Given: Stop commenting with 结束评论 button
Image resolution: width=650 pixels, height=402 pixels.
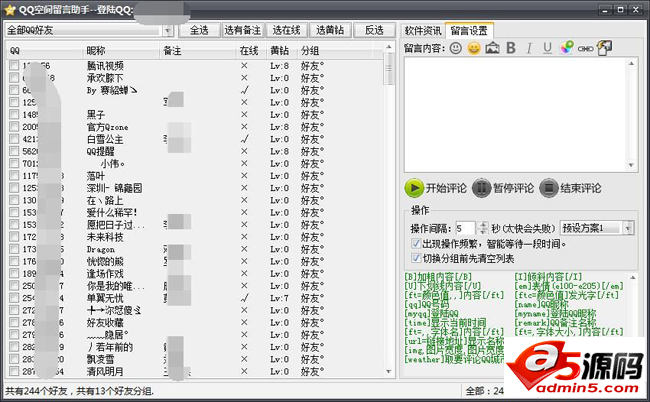Looking at the screenshot, I should (x=570, y=188).
